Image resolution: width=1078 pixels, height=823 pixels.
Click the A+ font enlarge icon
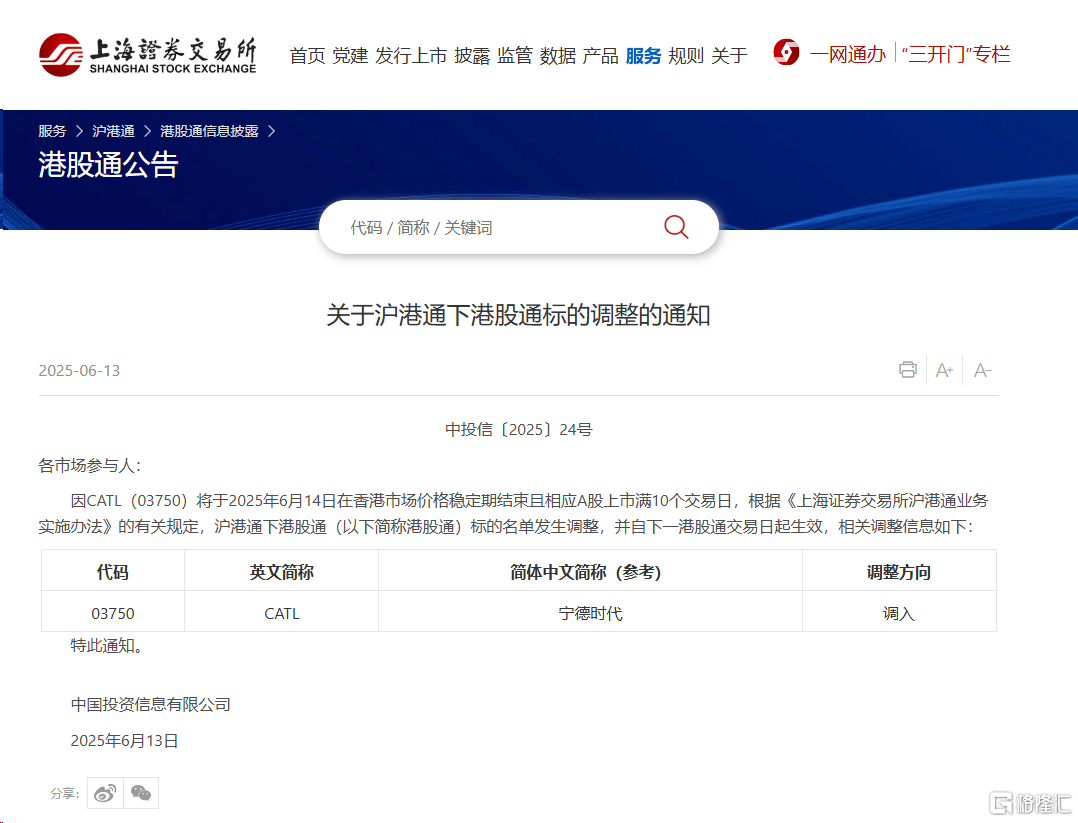pyautogui.click(x=944, y=370)
